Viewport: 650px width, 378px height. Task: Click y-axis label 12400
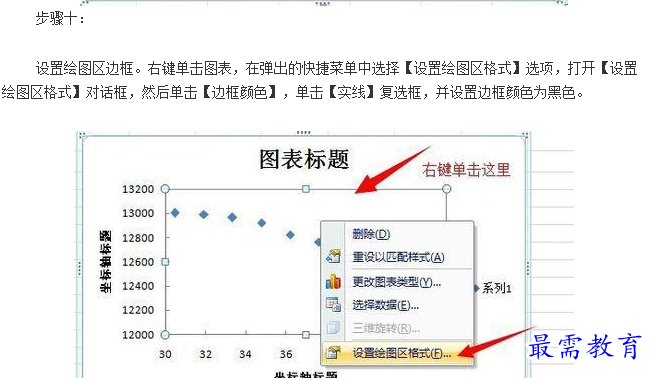pos(138,286)
